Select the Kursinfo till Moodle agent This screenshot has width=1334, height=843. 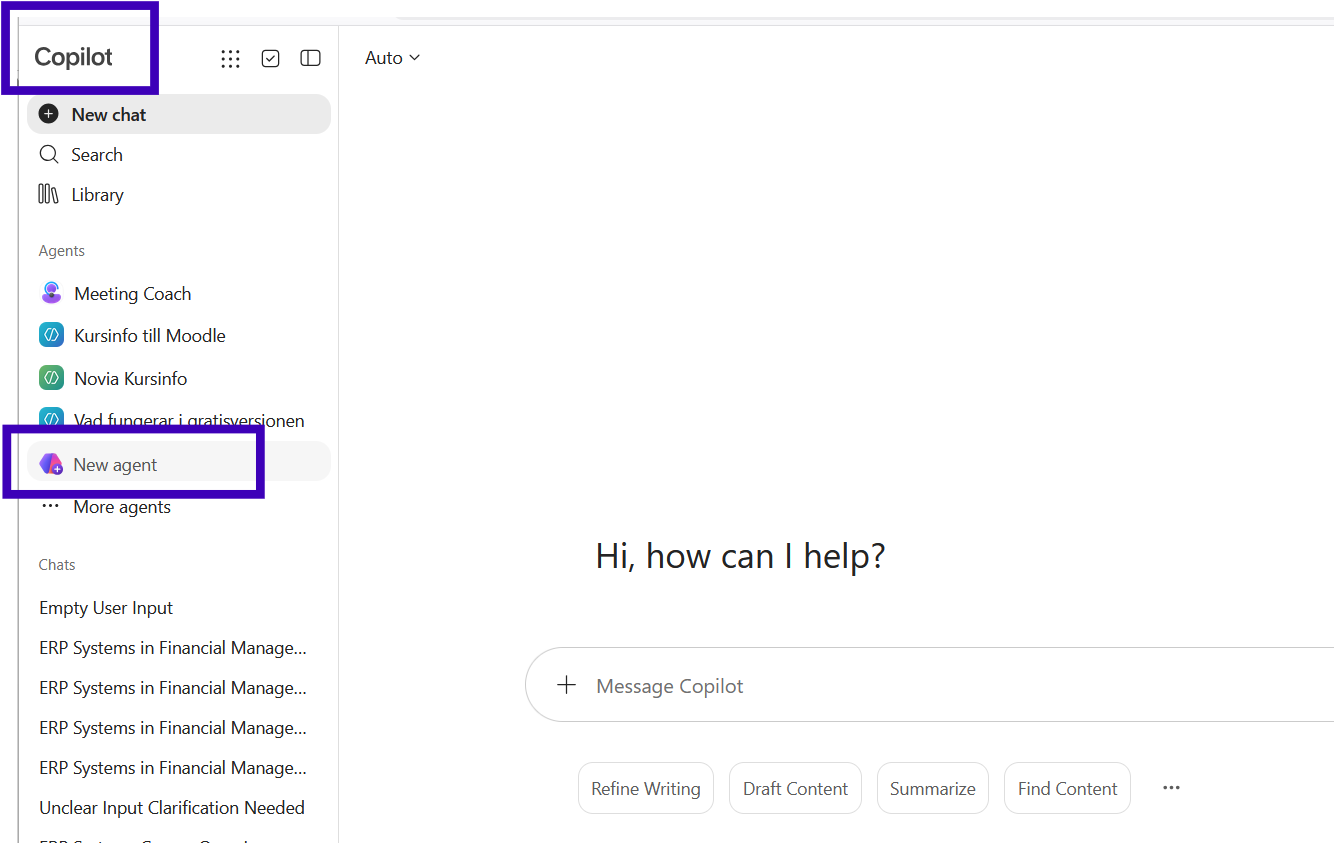[x=179, y=336]
